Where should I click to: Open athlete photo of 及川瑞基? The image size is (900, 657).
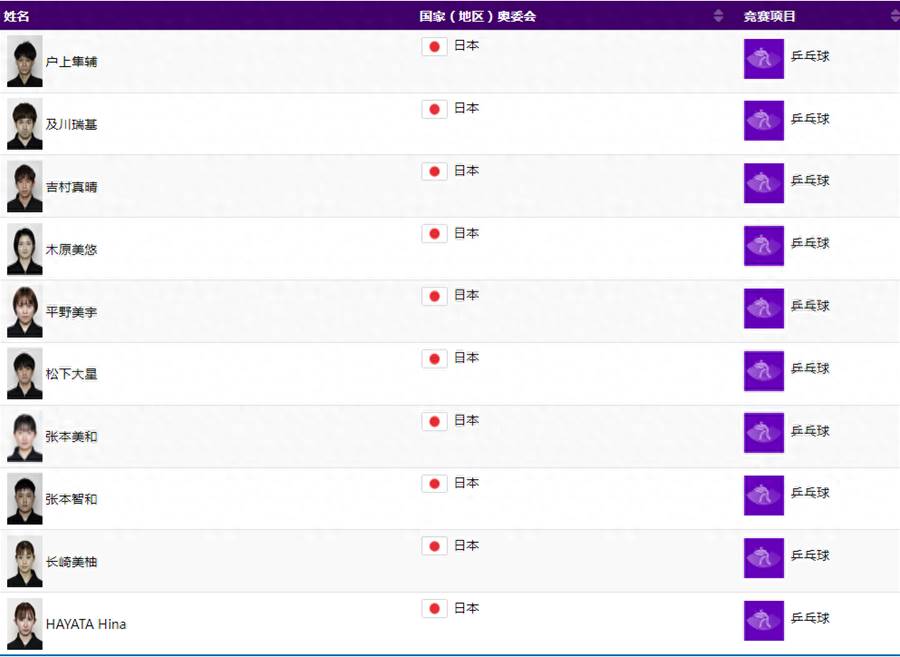[x=25, y=124]
